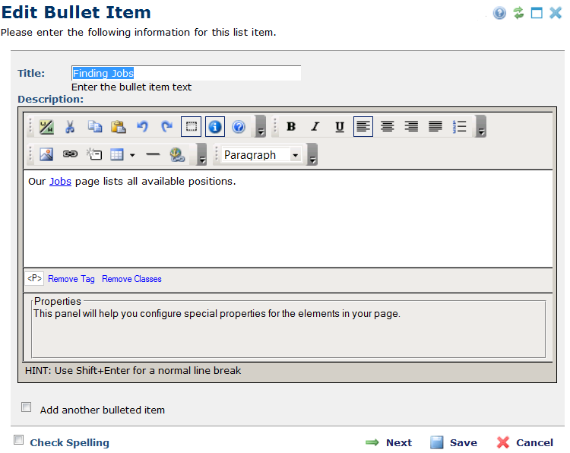Image resolution: width=570 pixels, height=453 pixels.
Task: Enable the Check Spelling checkbox
Action: 19,440
